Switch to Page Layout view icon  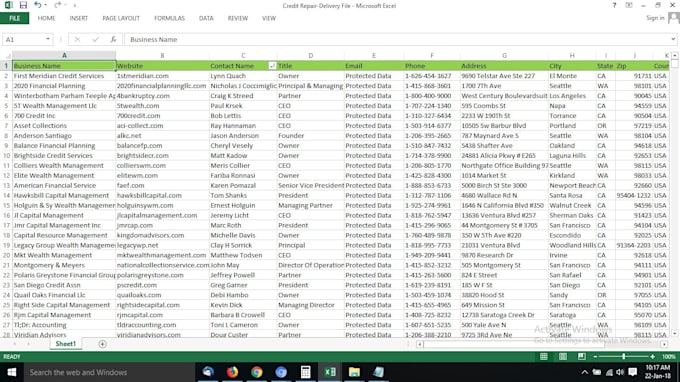click(563, 356)
